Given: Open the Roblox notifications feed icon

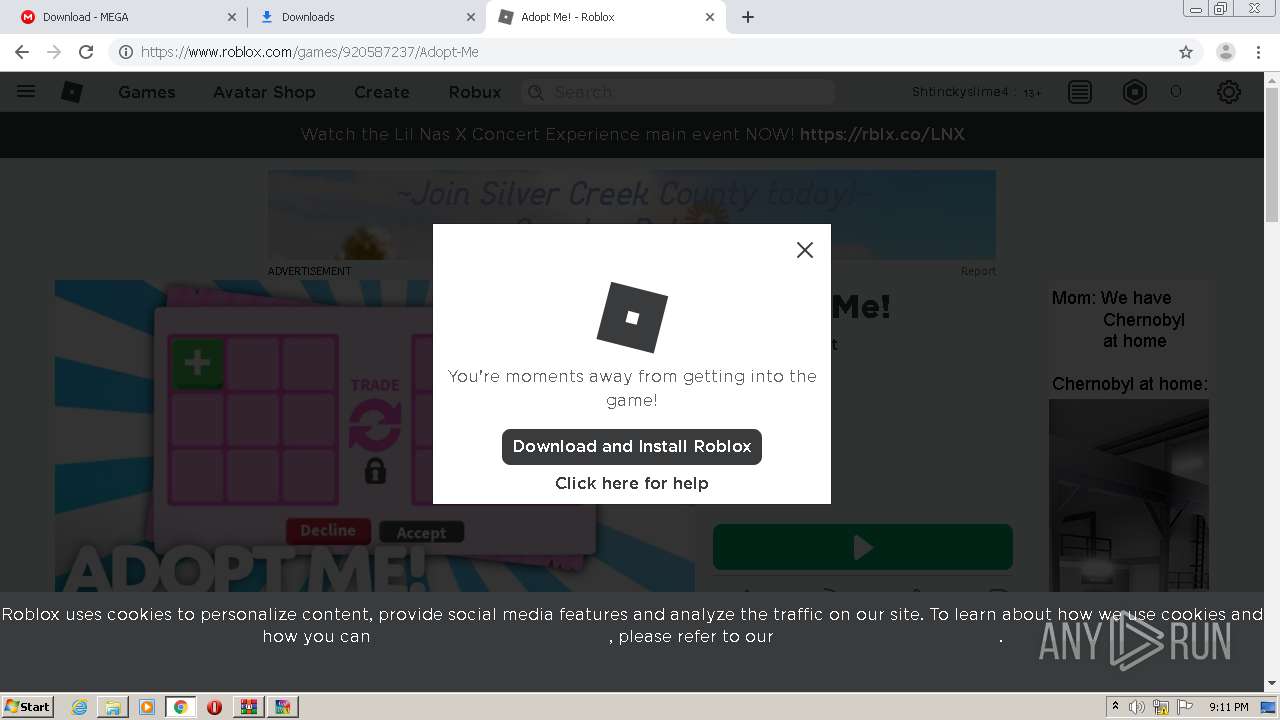Looking at the screenshot, I should (1080, 92).
